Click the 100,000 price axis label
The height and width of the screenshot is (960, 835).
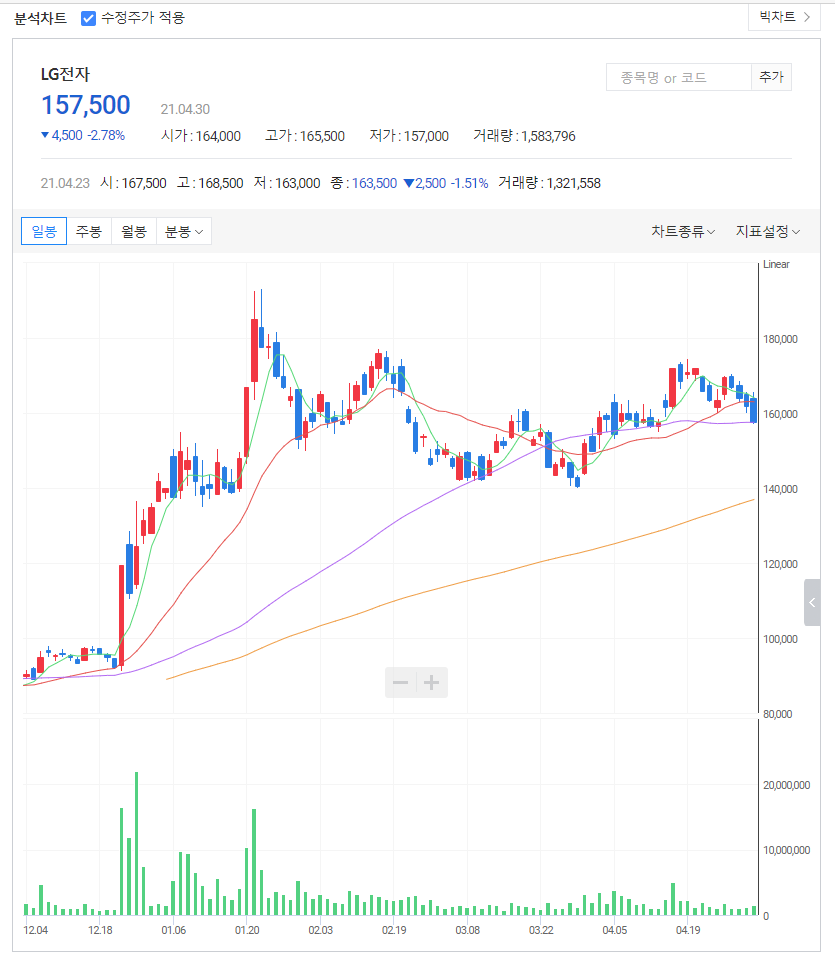point(780,639)
